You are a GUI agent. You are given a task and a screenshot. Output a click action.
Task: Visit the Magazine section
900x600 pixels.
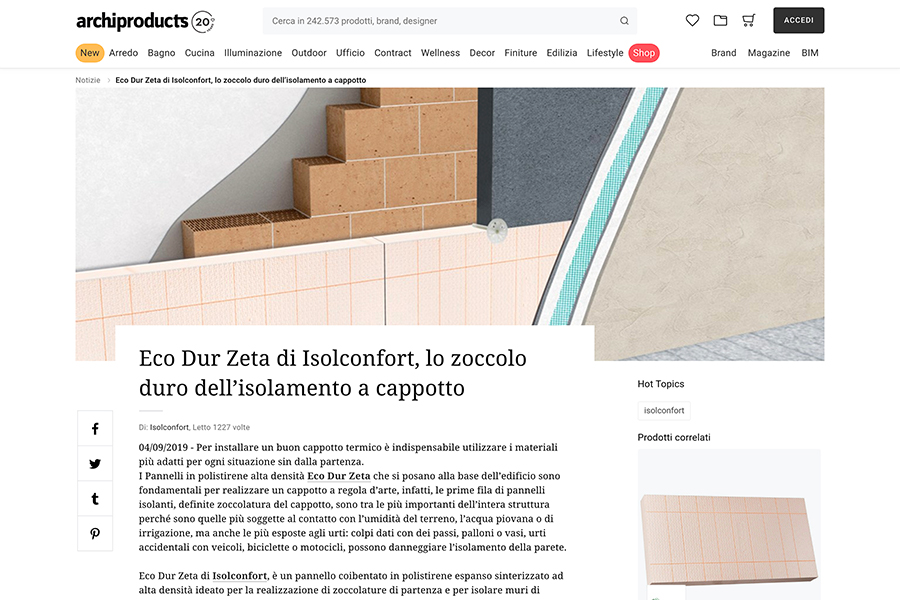[769, 52]
